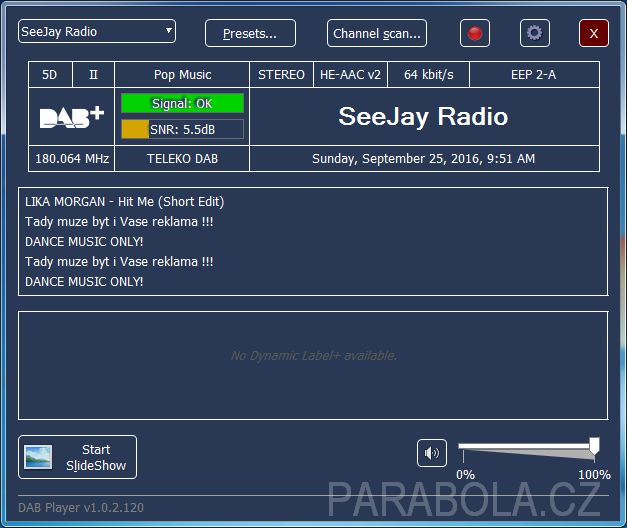Image resolution: width=627 pixels, height=528 pixels.
Task: Click the volume slider handle
Action: point(594,446)
